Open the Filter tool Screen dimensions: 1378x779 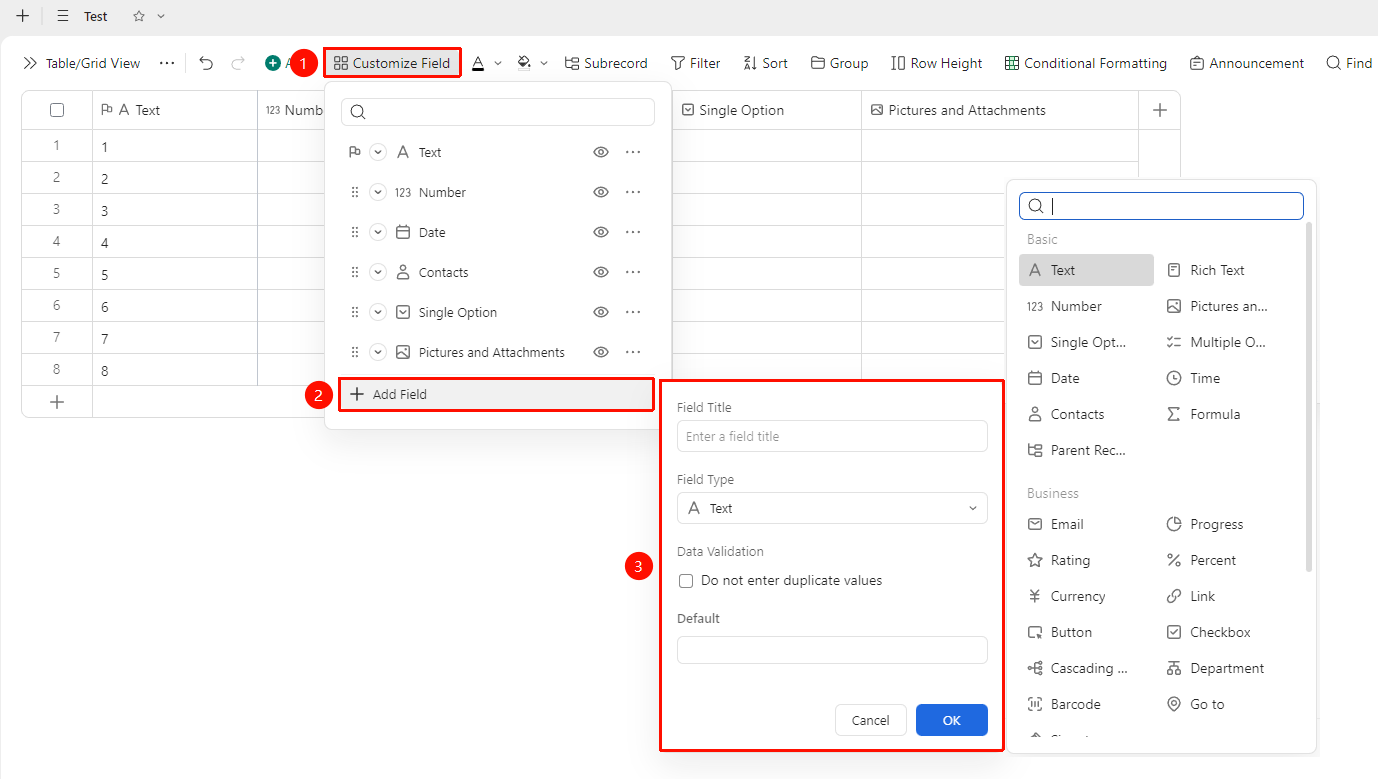pyautogui.click(x=695, y=63)
